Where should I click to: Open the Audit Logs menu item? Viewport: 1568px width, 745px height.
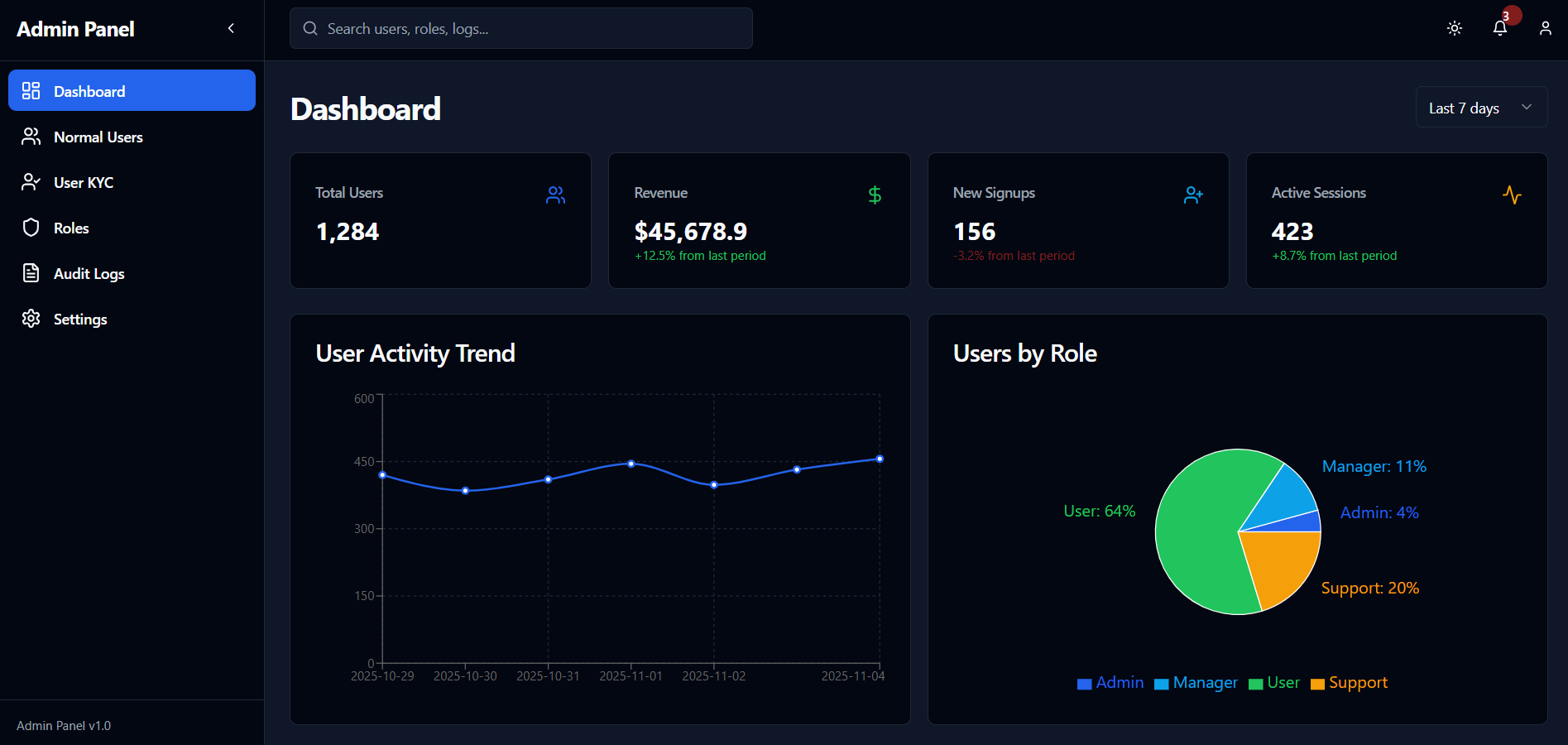(89, 274)
